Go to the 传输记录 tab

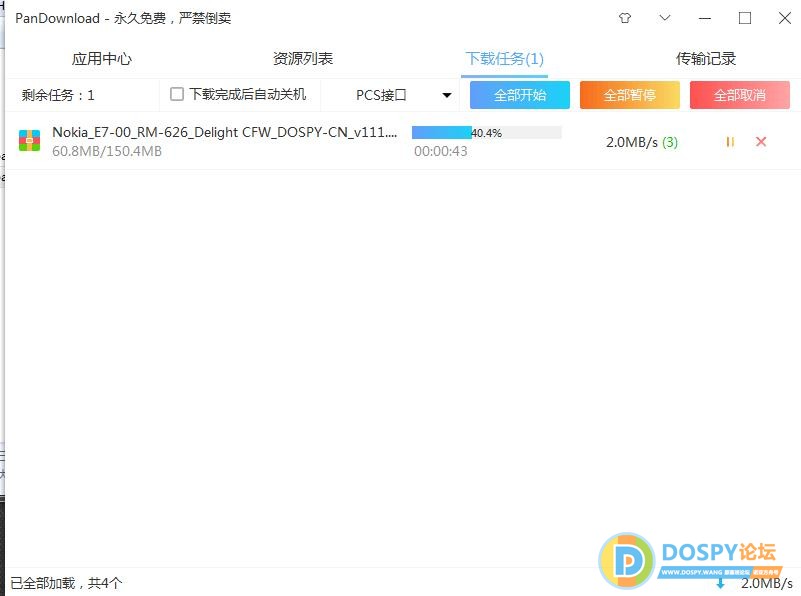706,59
